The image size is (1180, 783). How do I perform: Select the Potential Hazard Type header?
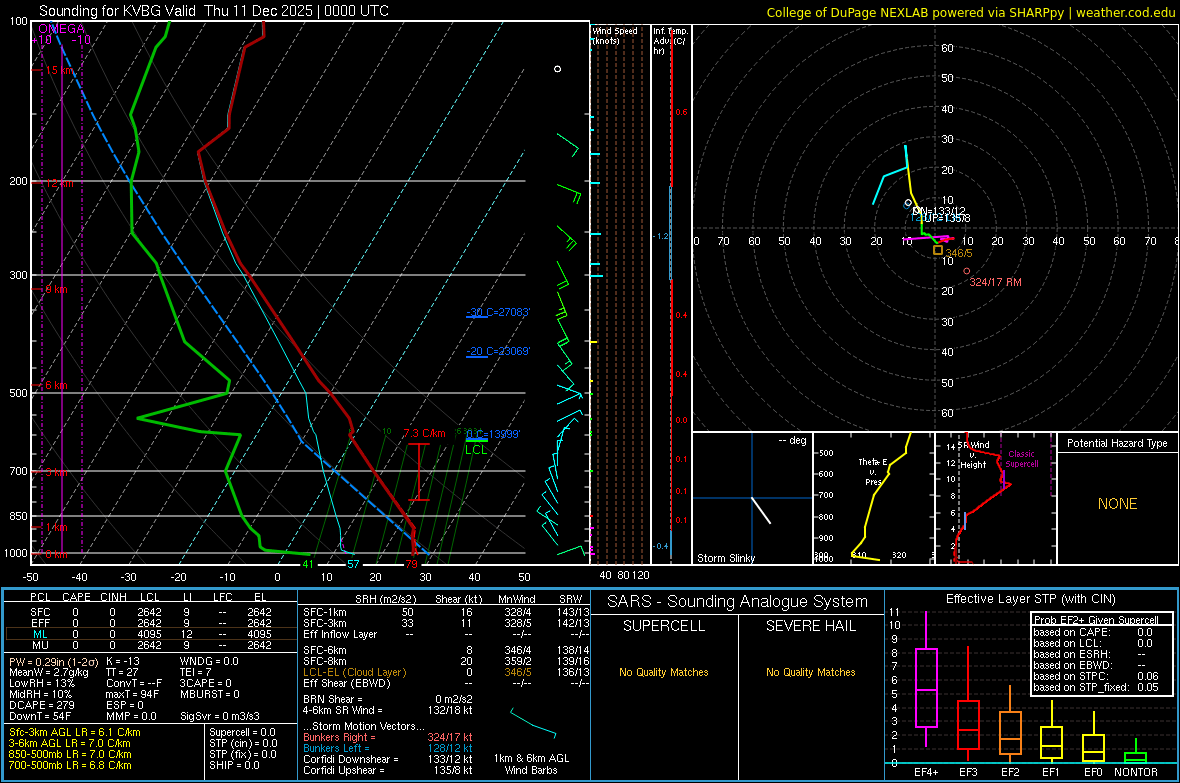(1117, 443)
